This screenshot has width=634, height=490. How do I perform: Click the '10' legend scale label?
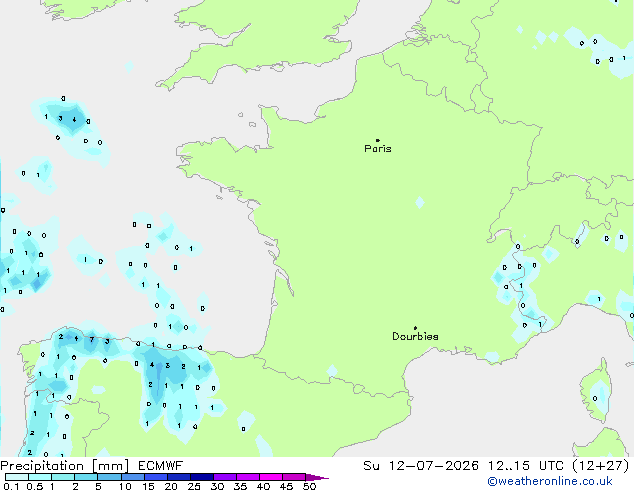tap(125, 486)
